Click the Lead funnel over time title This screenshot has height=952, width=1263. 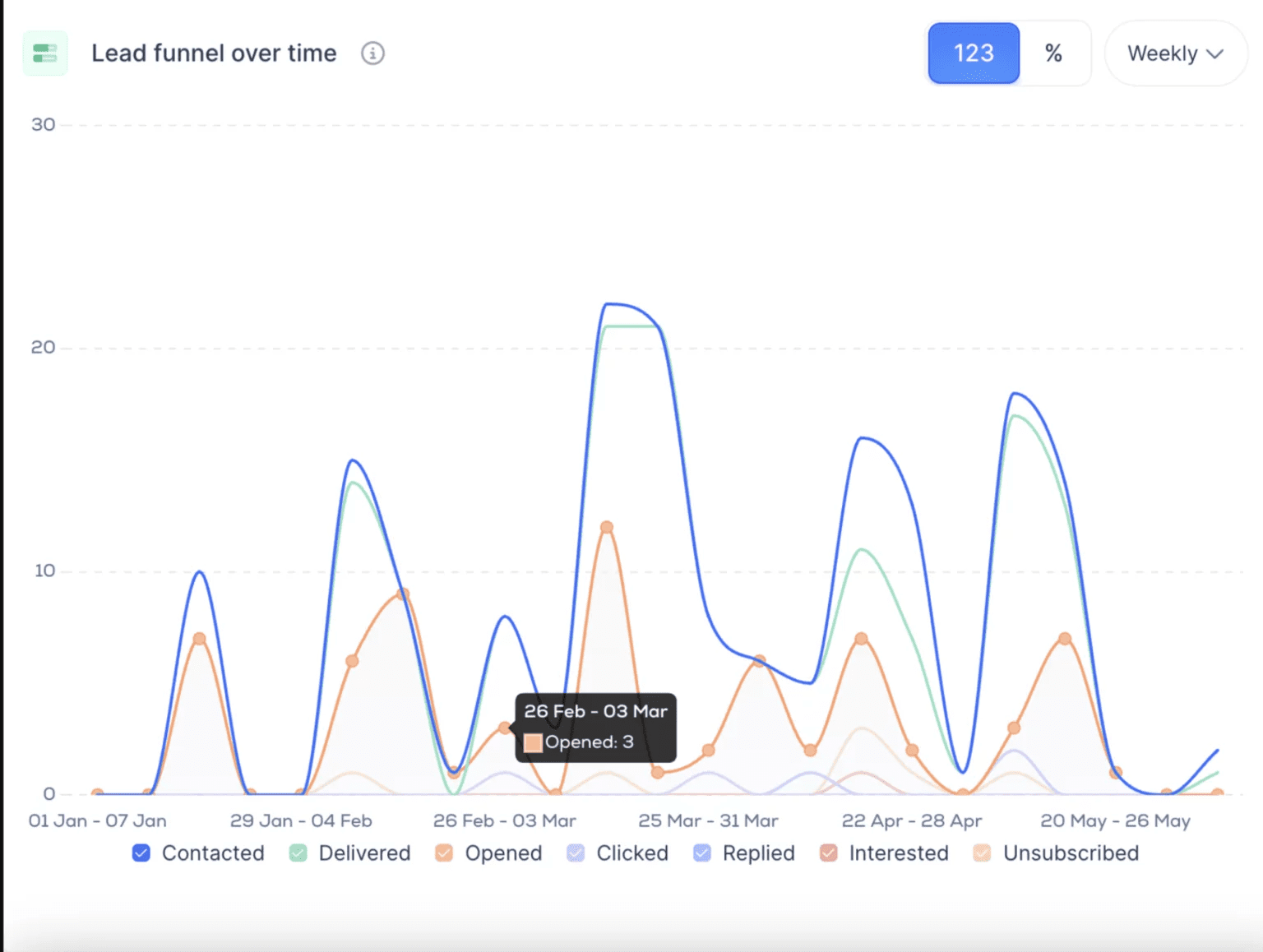click(x=214, y=53)
